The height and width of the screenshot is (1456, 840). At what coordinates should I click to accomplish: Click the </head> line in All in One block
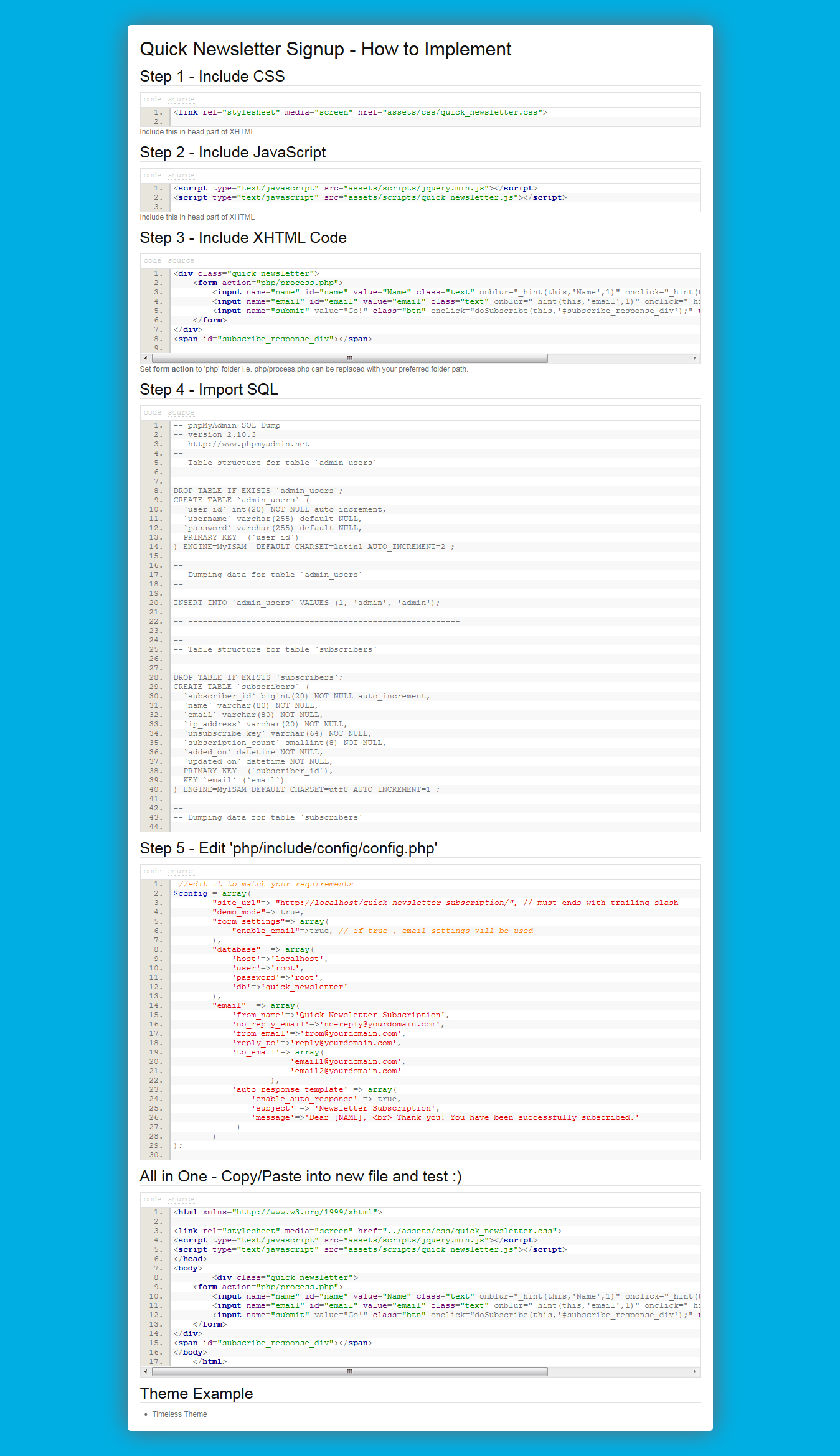click(191, 1259)
